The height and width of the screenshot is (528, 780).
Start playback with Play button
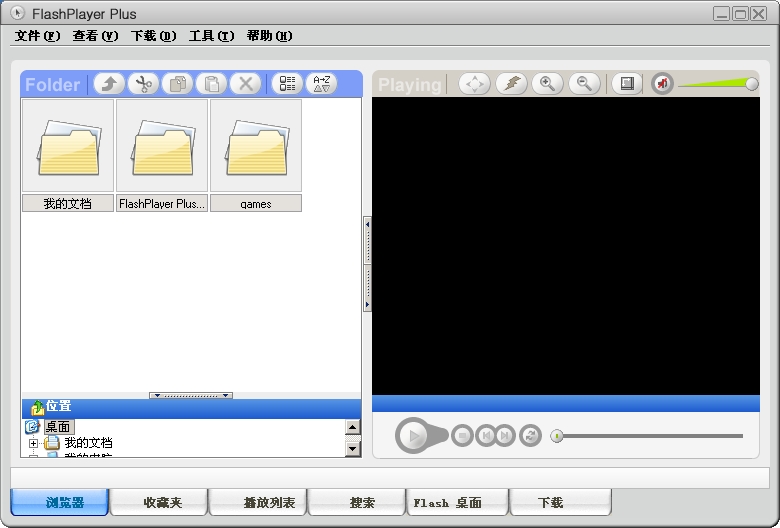(413, 436)
